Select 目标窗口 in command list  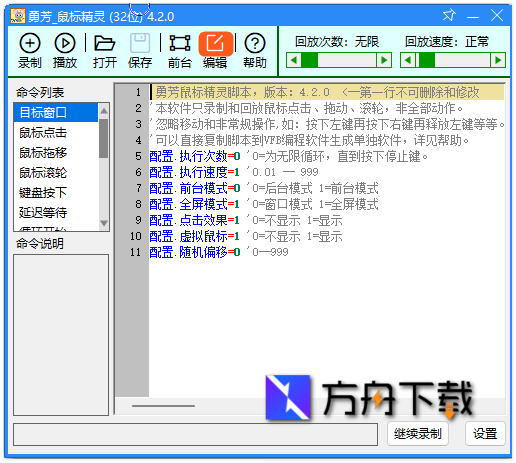pos(56,112)
